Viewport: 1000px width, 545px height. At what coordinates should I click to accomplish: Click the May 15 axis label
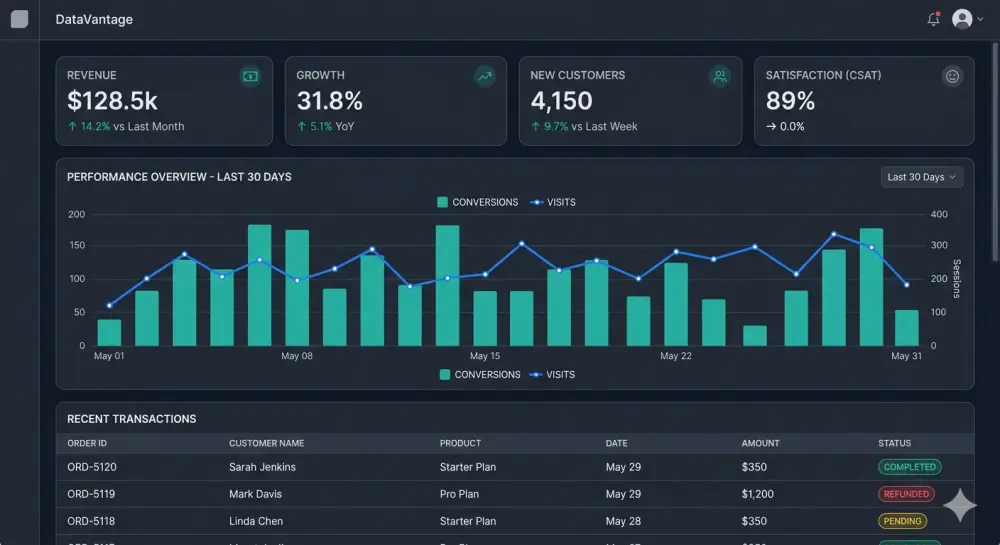pos(485,356)
